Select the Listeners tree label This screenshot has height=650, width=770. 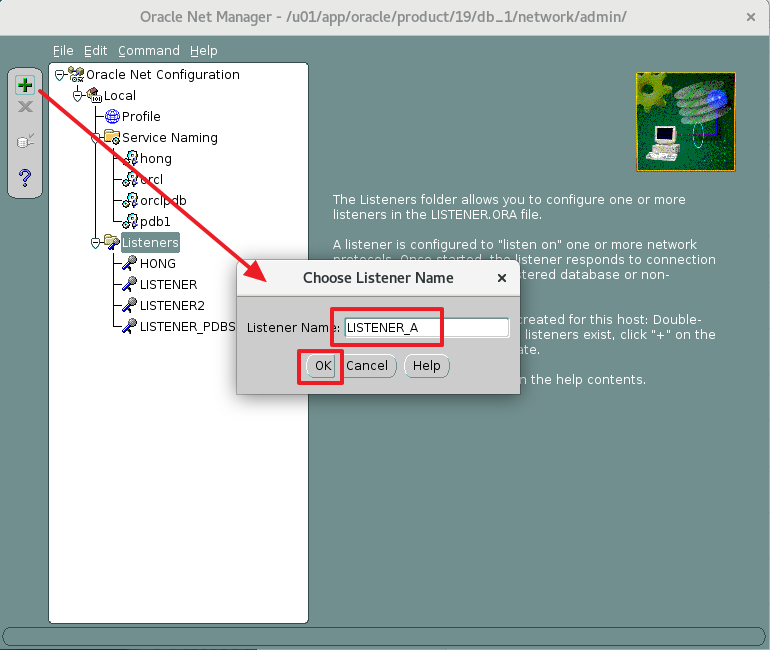(x=150, y=243)
